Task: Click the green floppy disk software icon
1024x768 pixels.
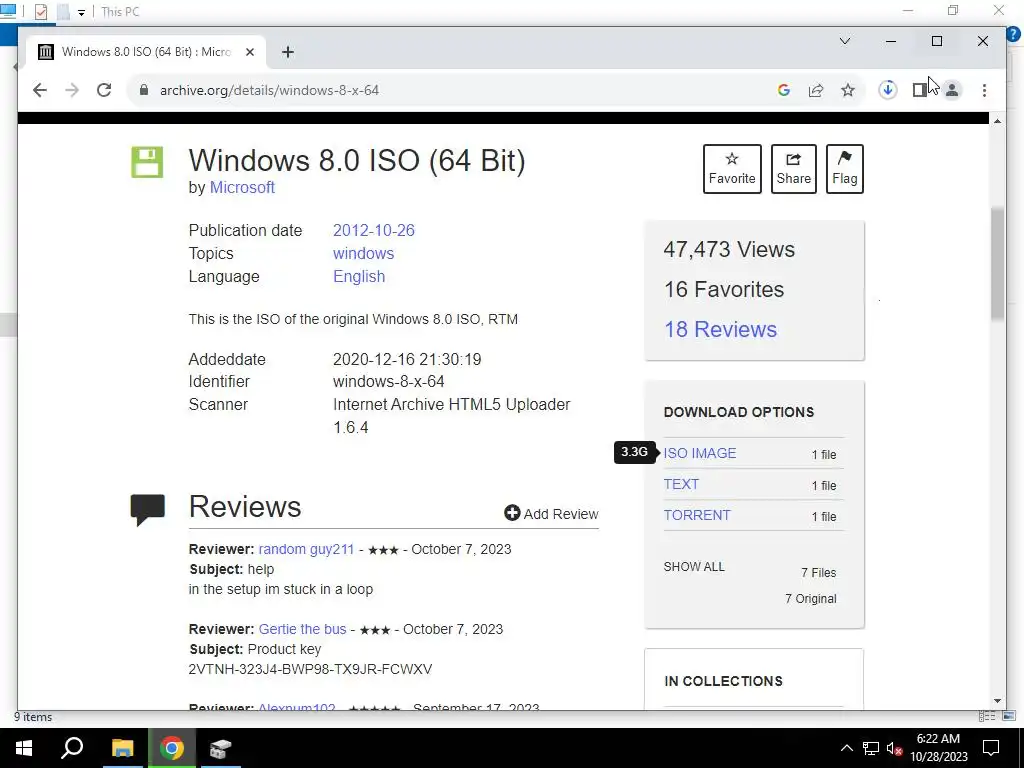Action: pyautogui.click(x=147, y=162)
